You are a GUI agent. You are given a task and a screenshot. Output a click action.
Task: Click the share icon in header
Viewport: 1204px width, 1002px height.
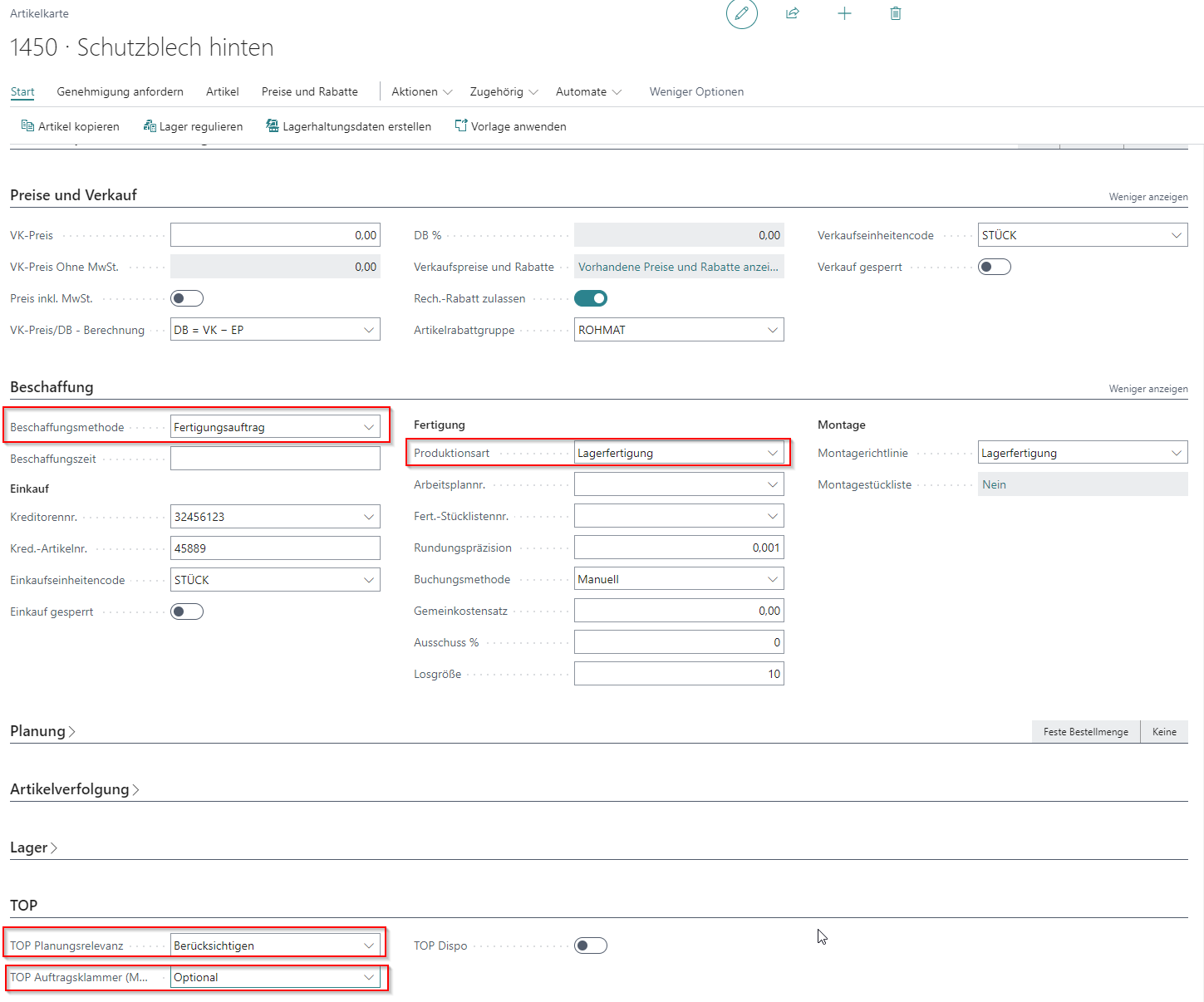pyautogui.click(x=793, y=14)
